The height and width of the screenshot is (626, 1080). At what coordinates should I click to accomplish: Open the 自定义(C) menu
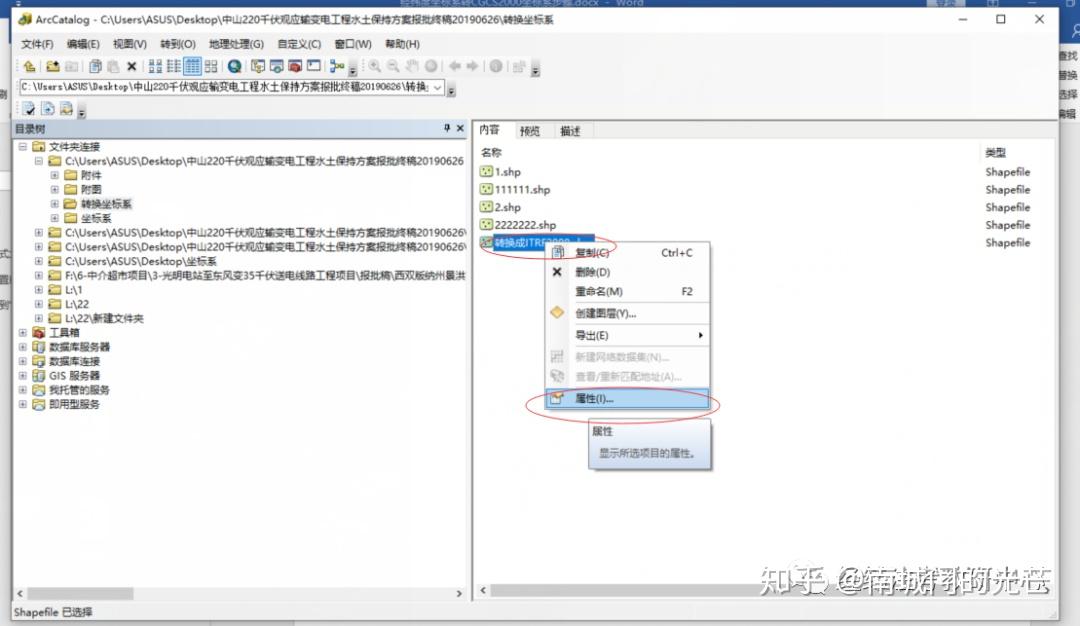[x=299, y=44]
